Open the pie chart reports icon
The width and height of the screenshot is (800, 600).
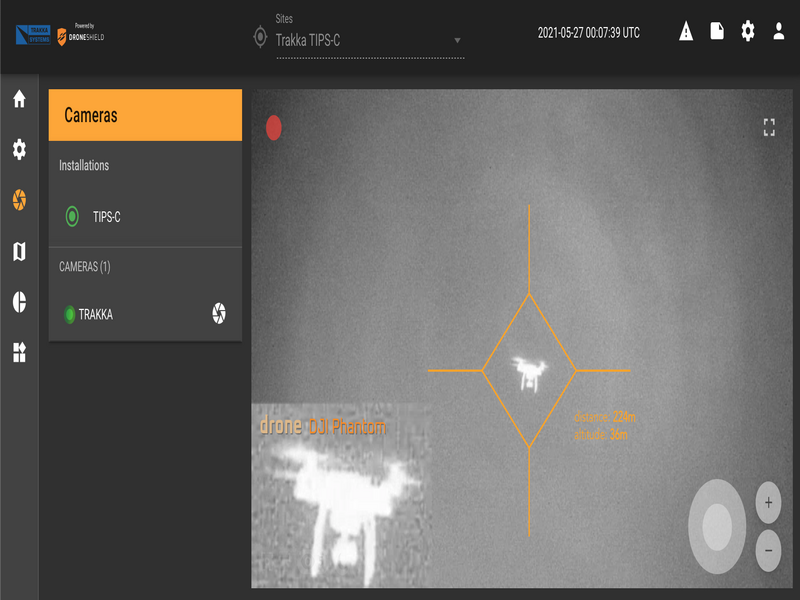(19, 302)
